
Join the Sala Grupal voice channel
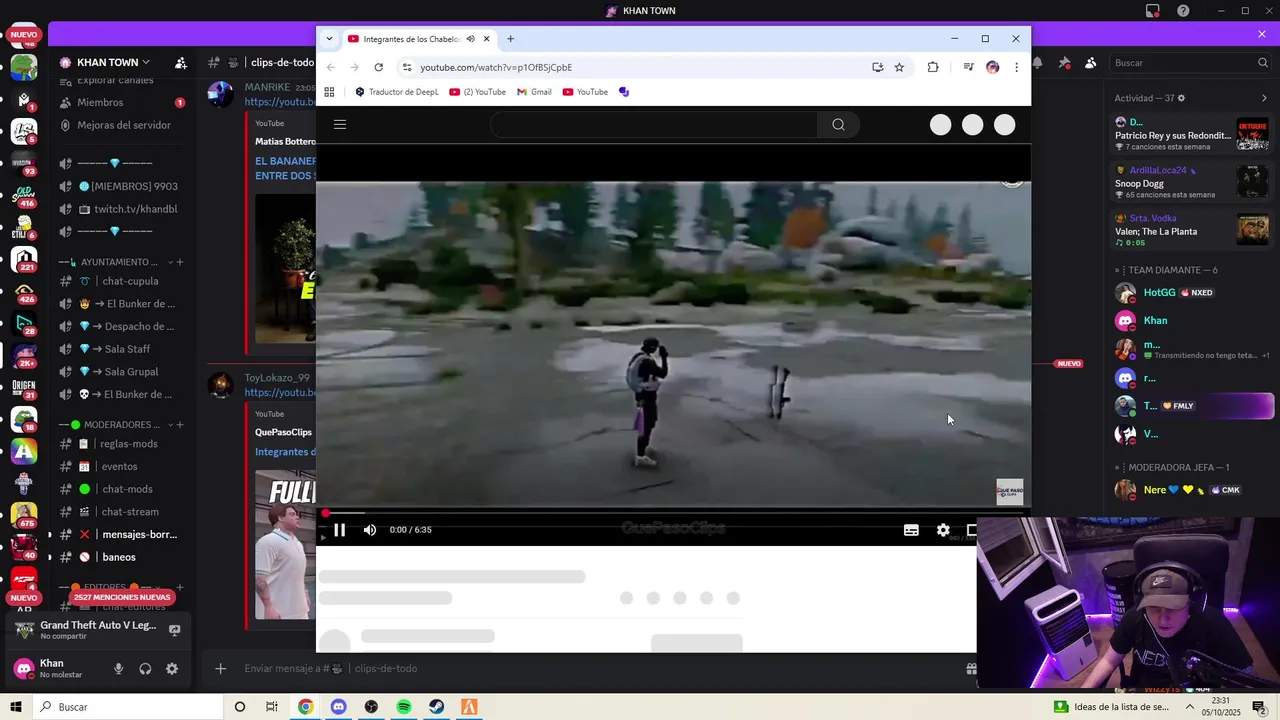pos(121,372)
